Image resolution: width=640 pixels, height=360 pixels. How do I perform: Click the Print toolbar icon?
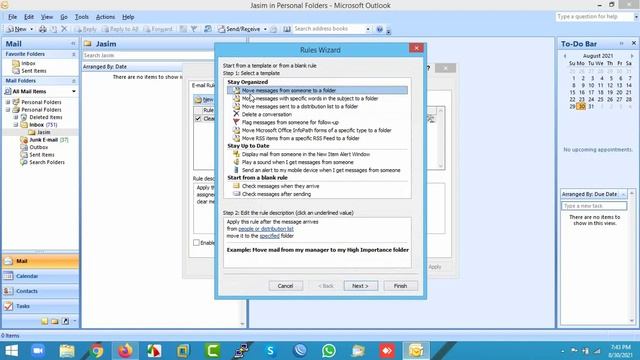tap(42, 29)
